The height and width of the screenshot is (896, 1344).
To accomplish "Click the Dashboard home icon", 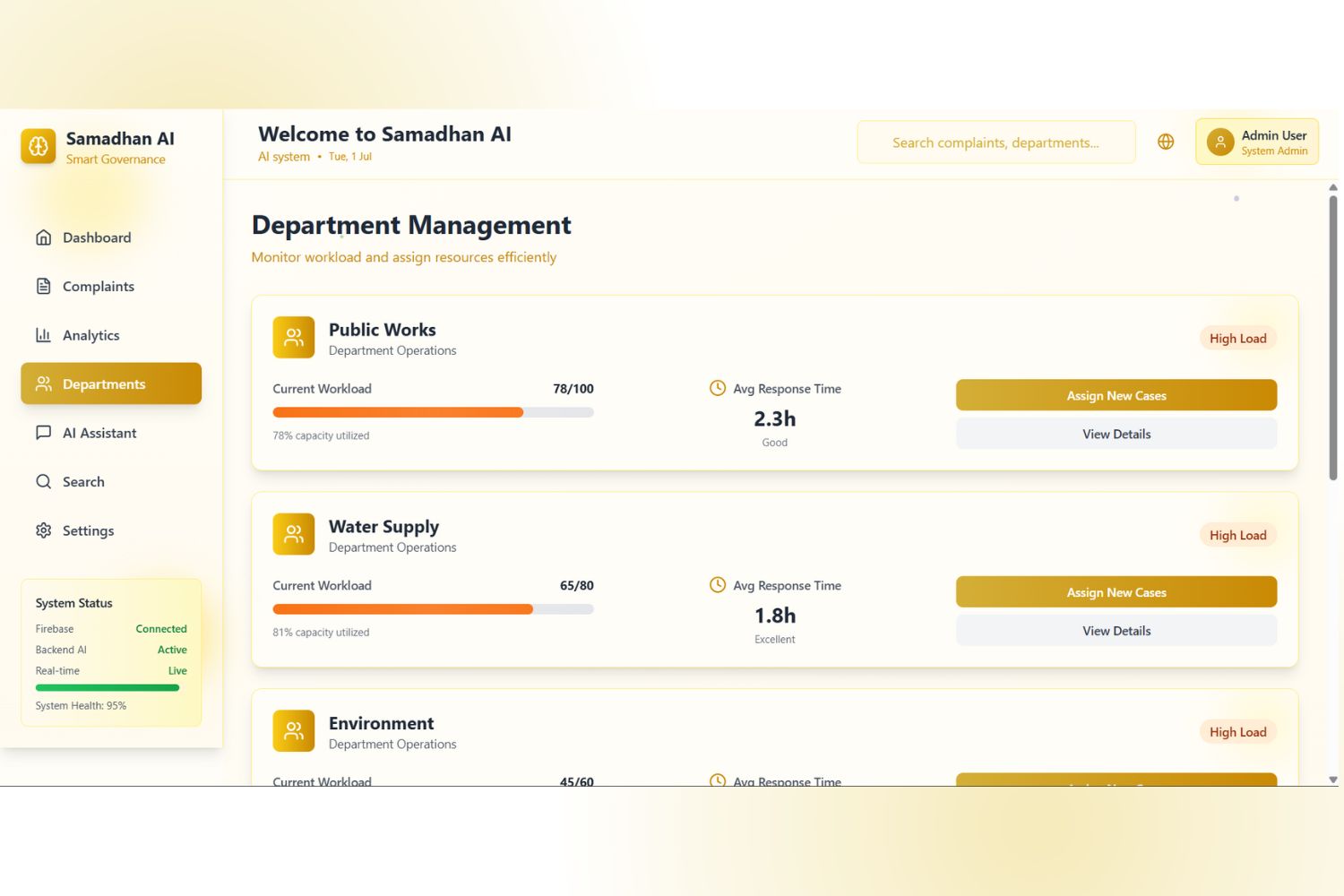I will (x=43, y=237).
